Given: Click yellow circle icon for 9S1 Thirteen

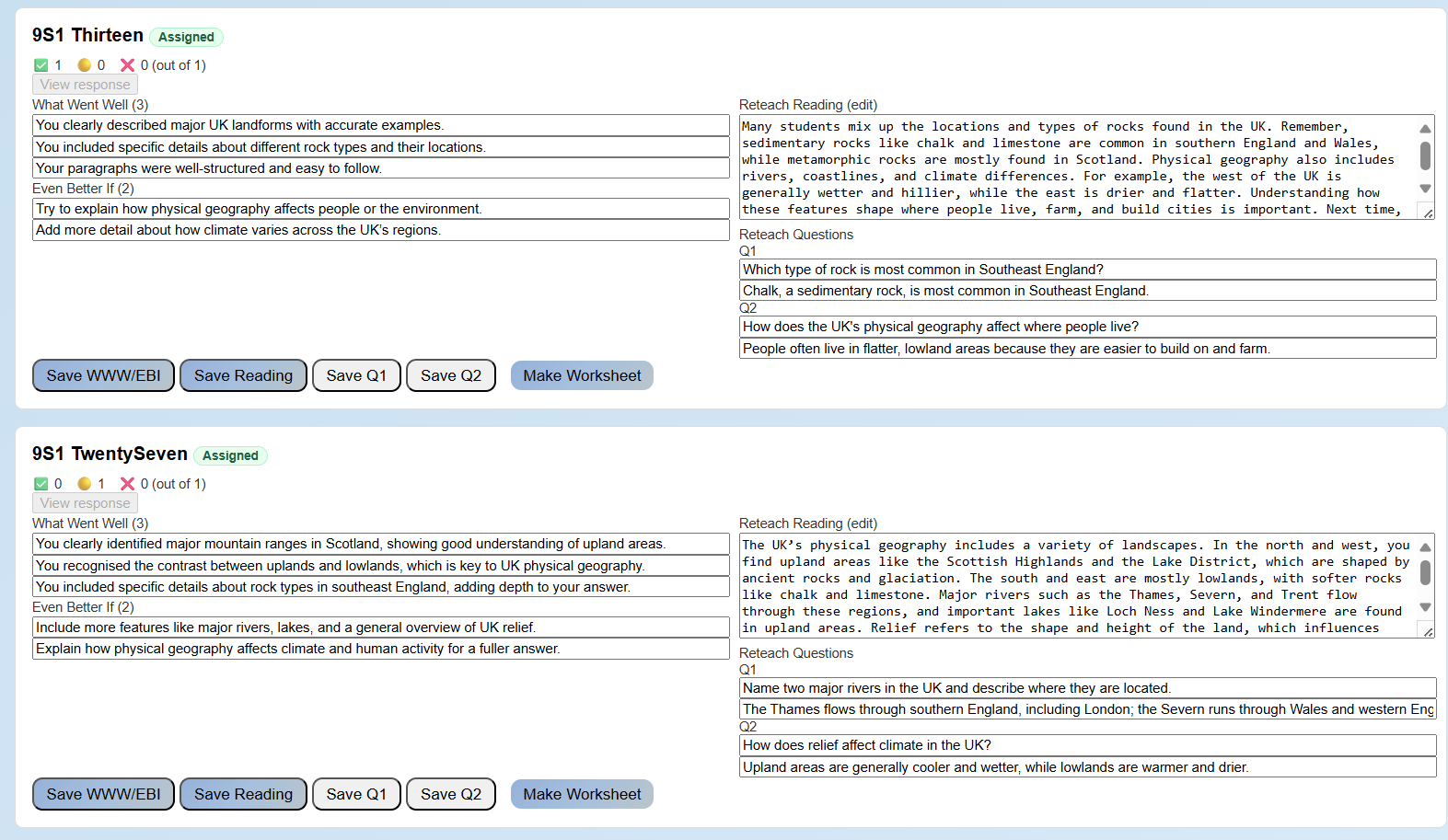Looking at the screenshot, I should point(85,65).
